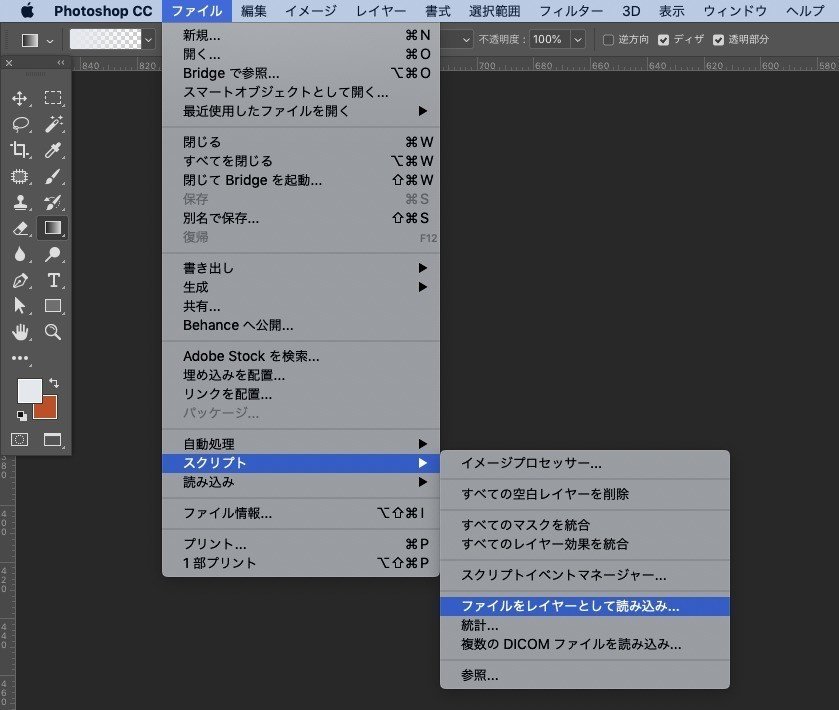Open the レイヤー menu

(x=381, y=11)
